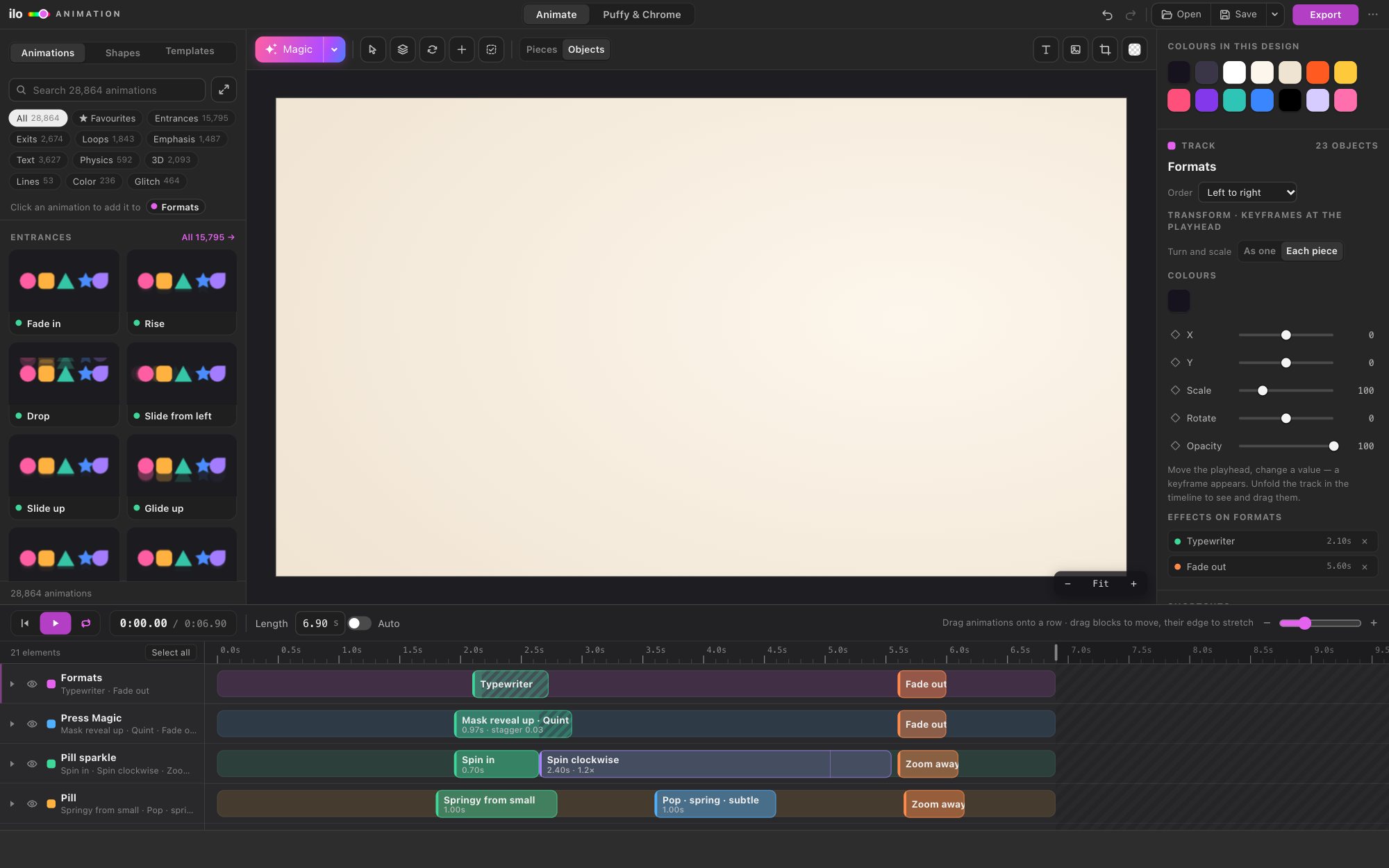The image size is (1389, 868).
Task: Expand the animations browser panel
Action: point(224,90)
